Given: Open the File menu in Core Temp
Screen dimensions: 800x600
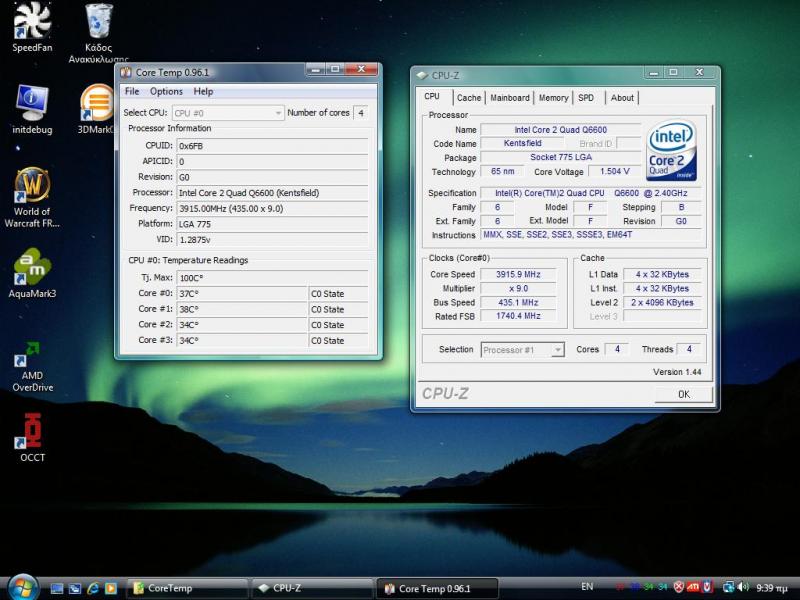Looking at the screenshot, I should point(132,91).
